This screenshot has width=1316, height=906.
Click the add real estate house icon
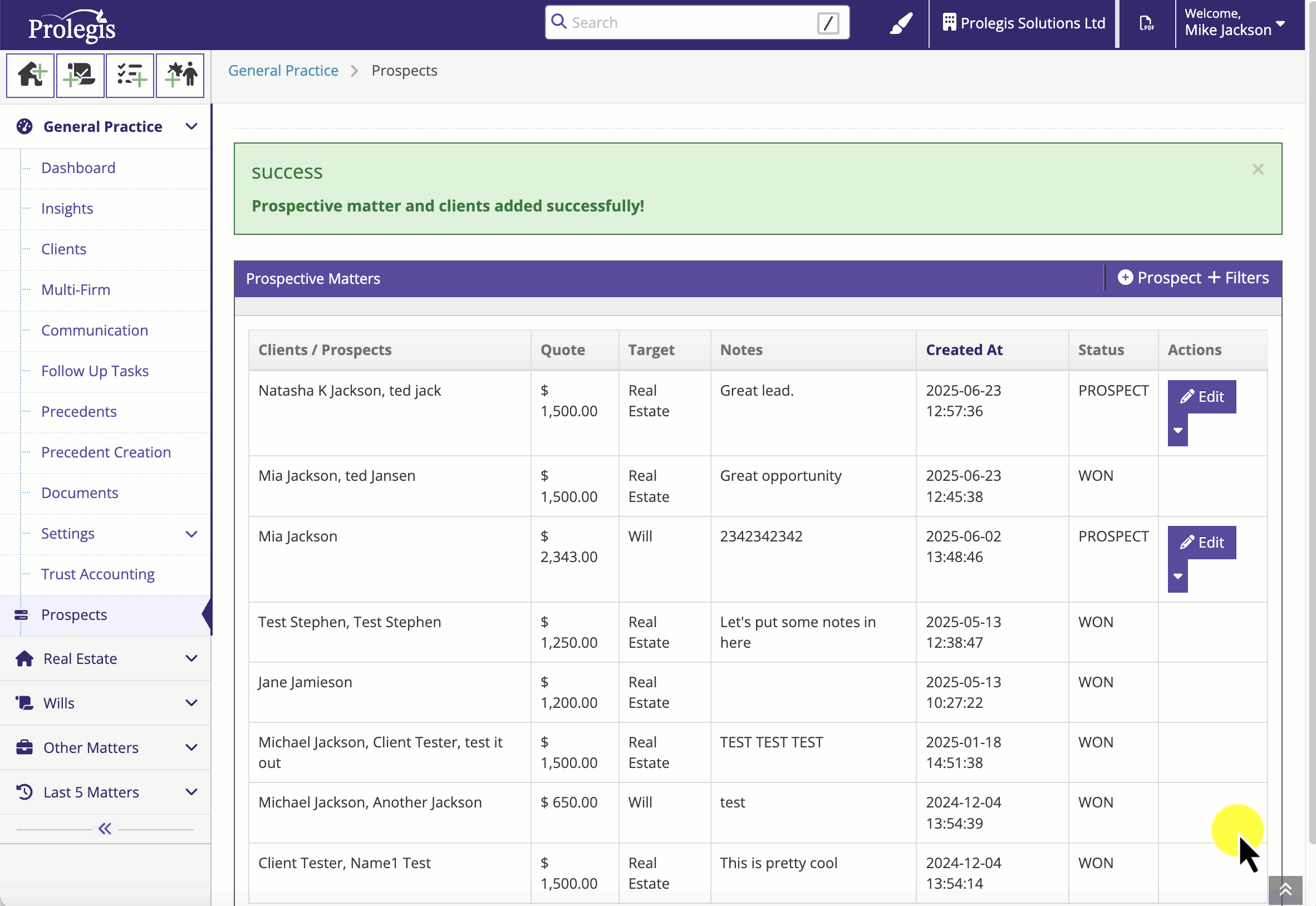[31, 76]
